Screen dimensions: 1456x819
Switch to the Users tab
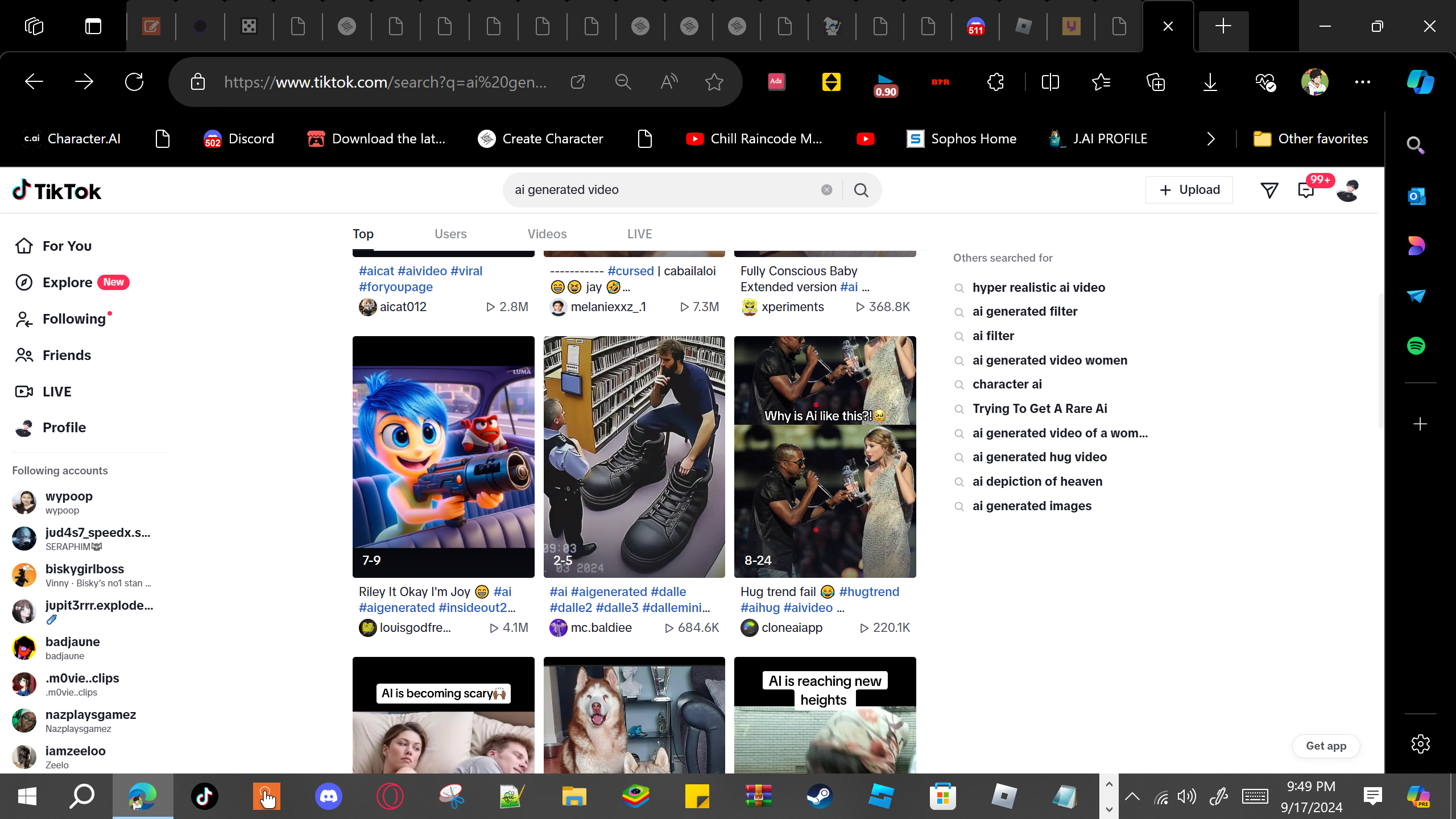pos(450,234)
